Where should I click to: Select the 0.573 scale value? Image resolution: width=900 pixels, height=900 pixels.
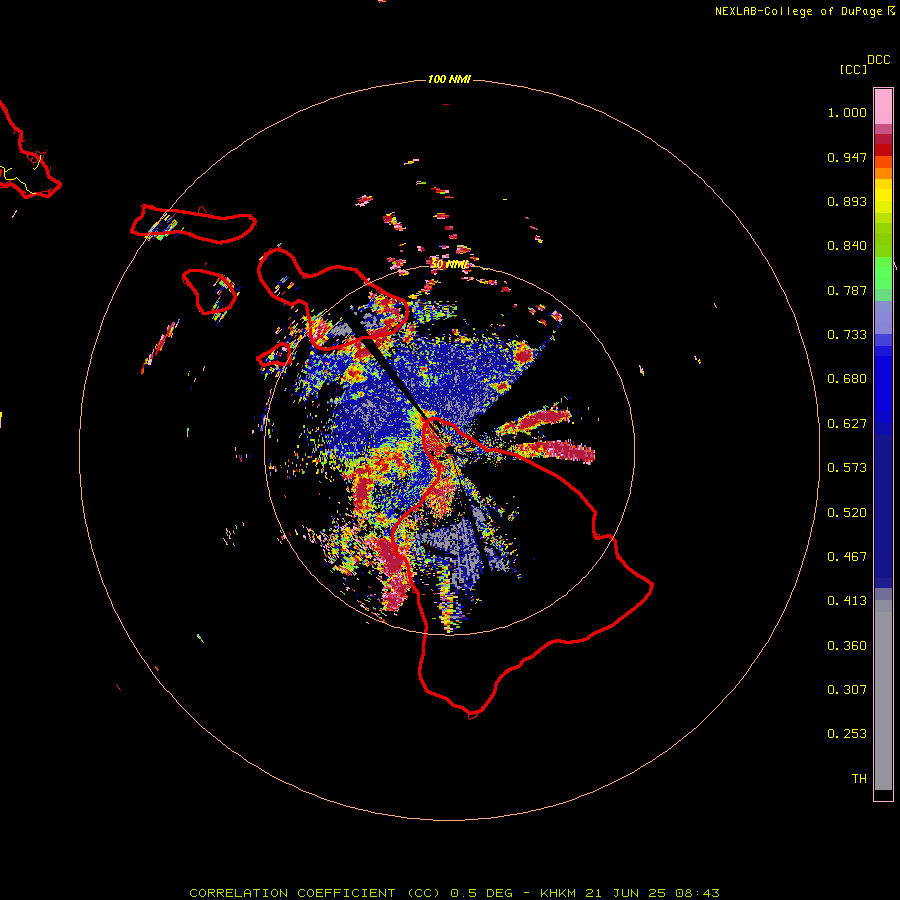[x=847, y=468]
